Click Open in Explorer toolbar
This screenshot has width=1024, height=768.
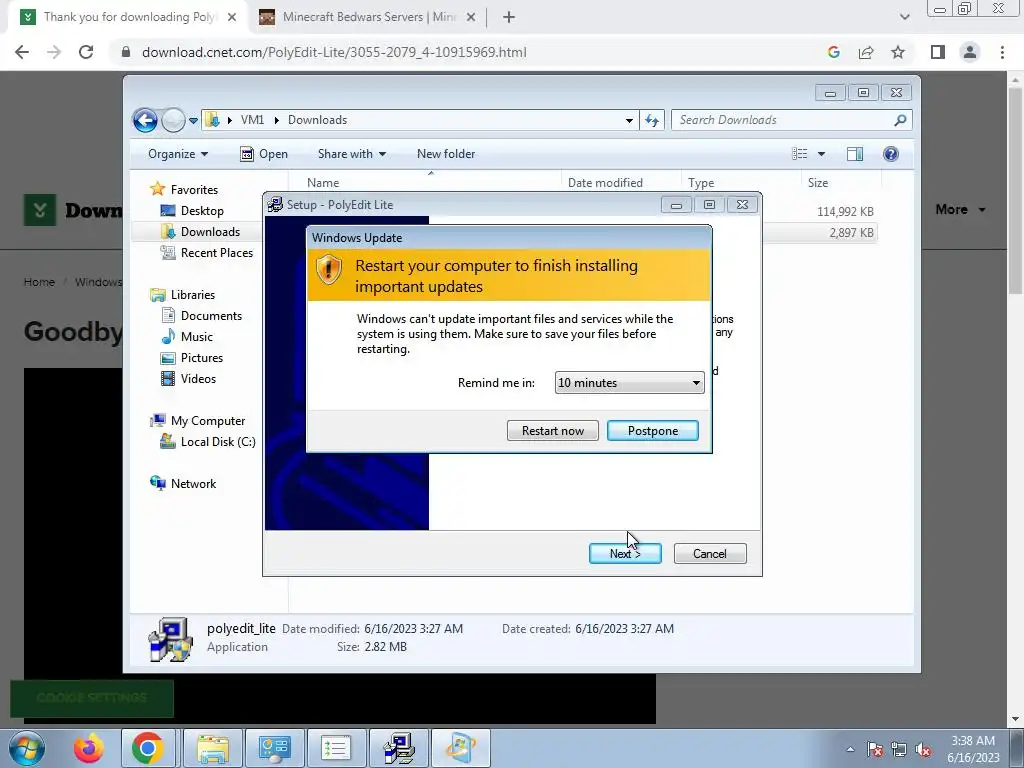[264, 154]
